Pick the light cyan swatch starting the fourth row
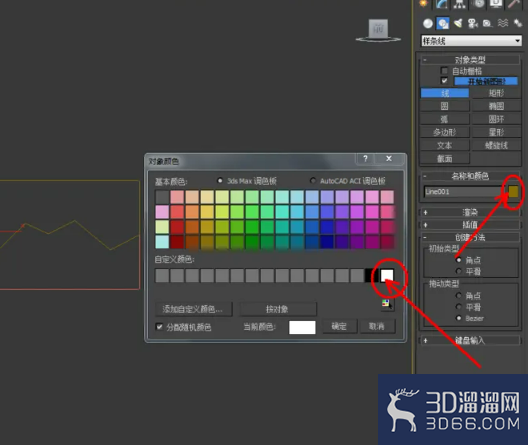Viewport: 528px width, 445px height. tap(162, 242)
